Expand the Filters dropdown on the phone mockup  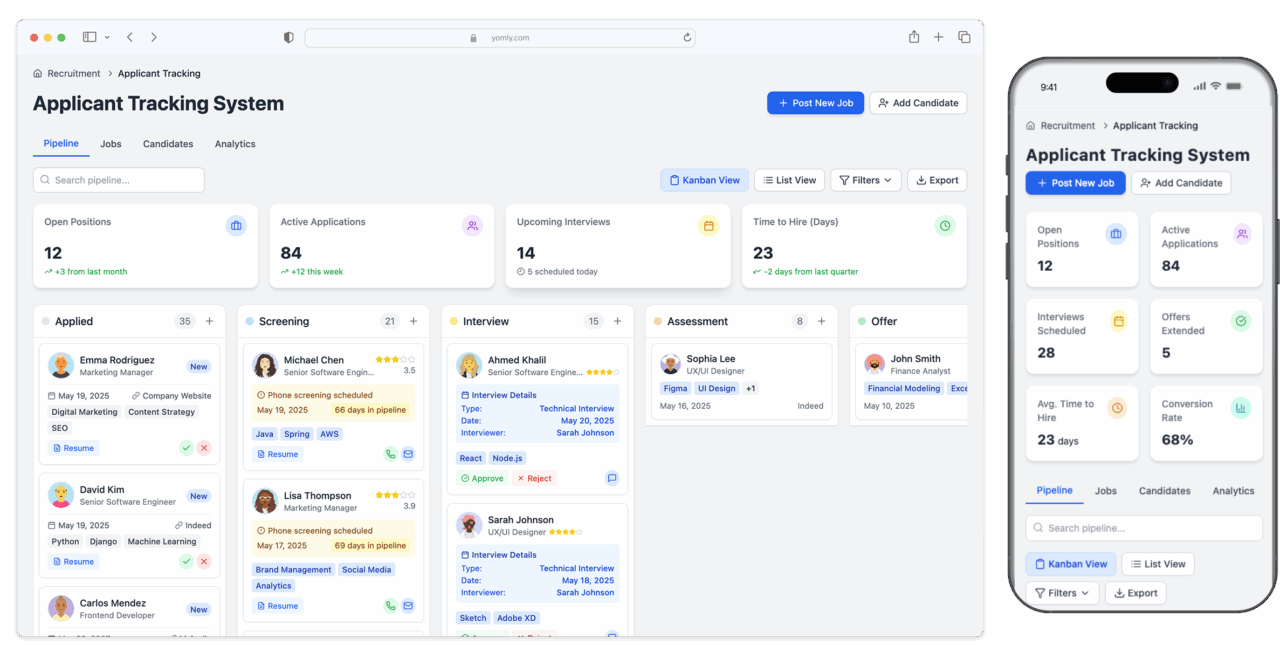tap(1062, 593)
